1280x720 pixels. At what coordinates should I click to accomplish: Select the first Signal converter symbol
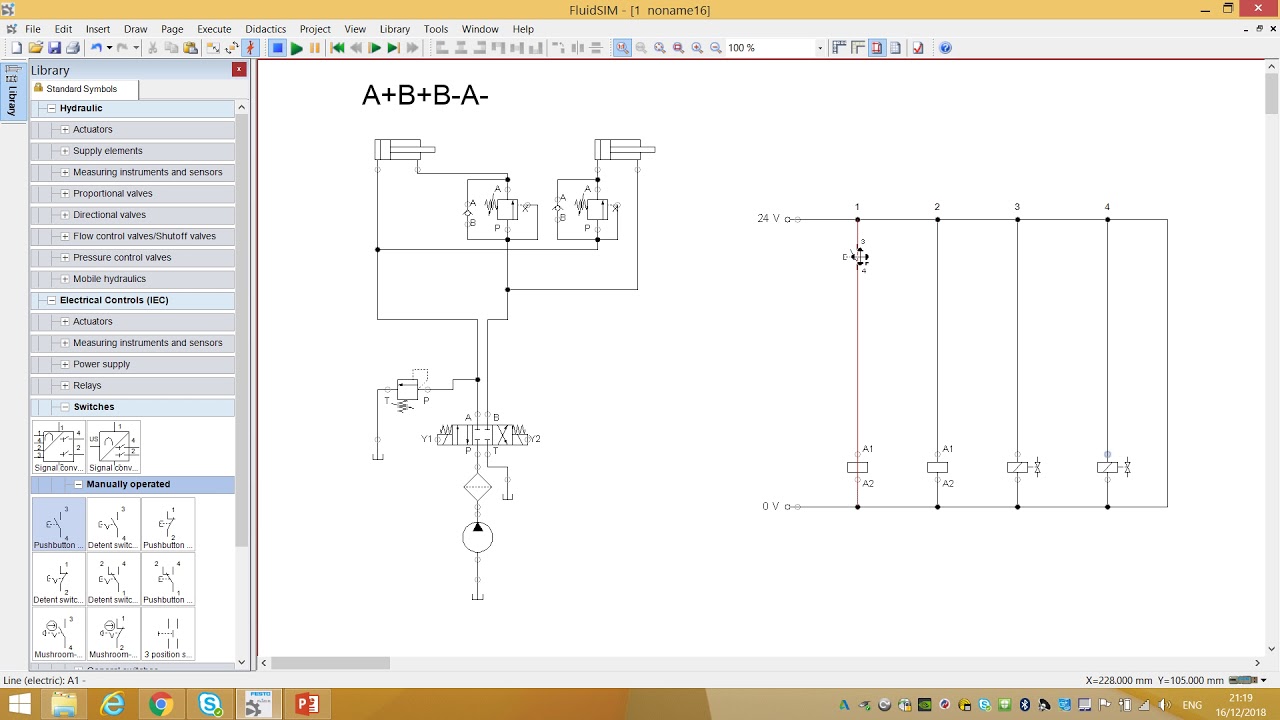click(x=59, y=447)
